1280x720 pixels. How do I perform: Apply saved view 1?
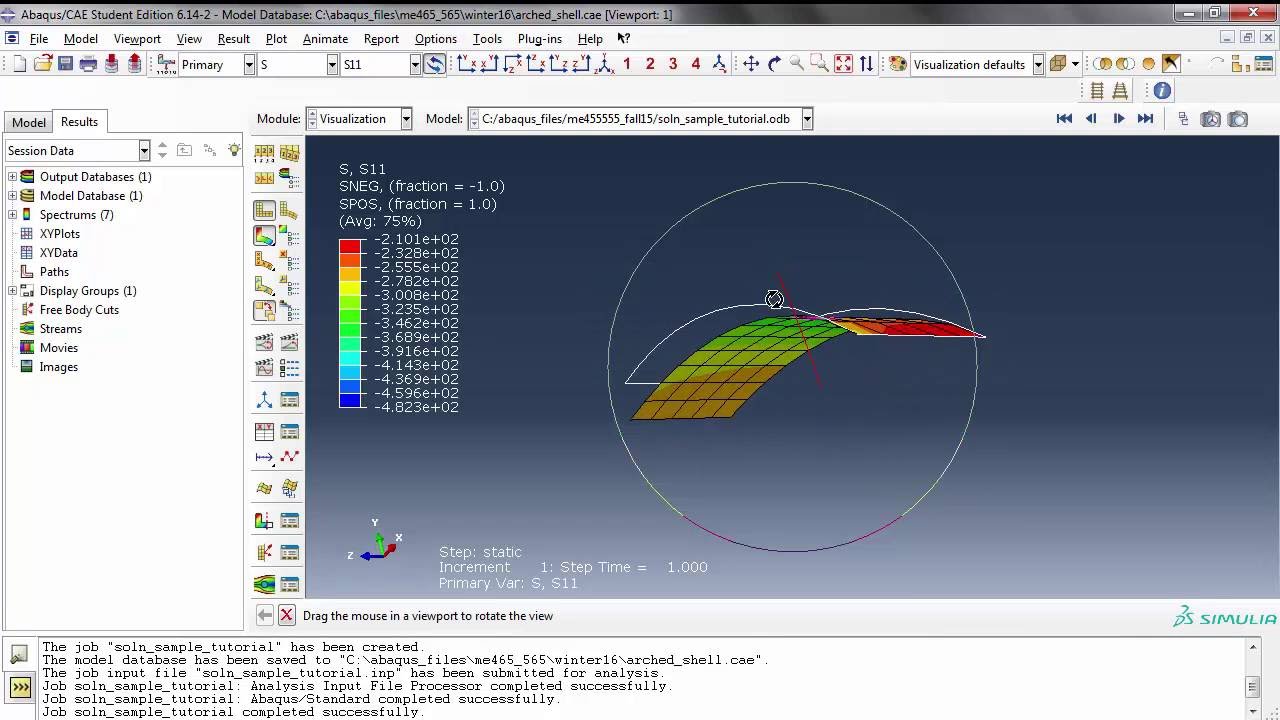(x=627, y=64)
